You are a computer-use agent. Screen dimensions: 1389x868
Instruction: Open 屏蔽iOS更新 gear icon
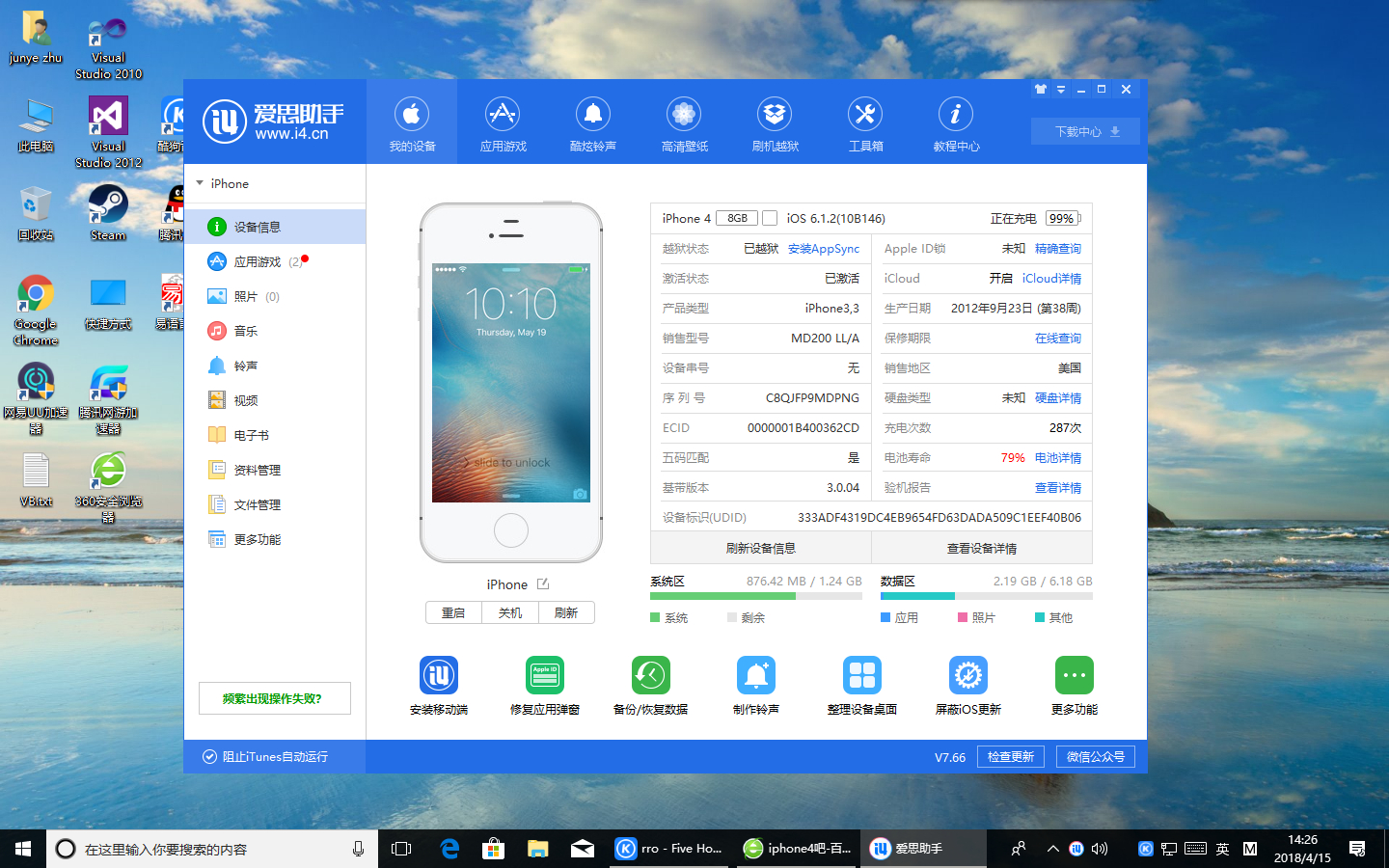(x=968, y=675)
